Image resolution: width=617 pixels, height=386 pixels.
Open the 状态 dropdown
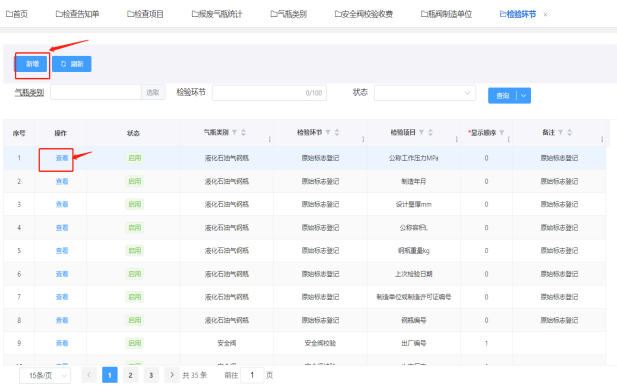click(x=425, y=93)
